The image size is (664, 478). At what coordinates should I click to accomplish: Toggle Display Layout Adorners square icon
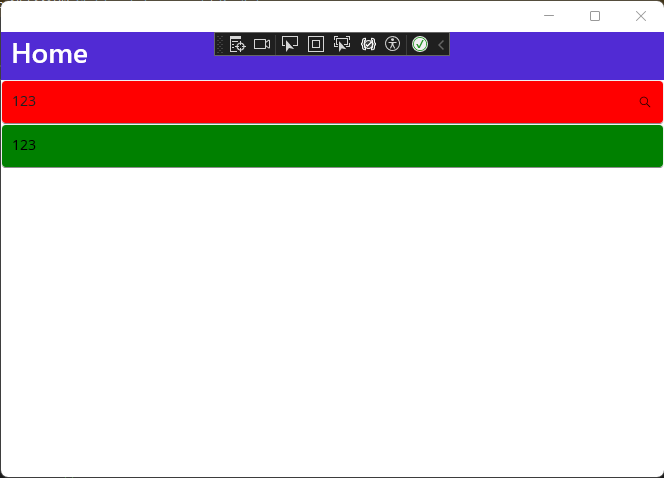coord(316,44)
